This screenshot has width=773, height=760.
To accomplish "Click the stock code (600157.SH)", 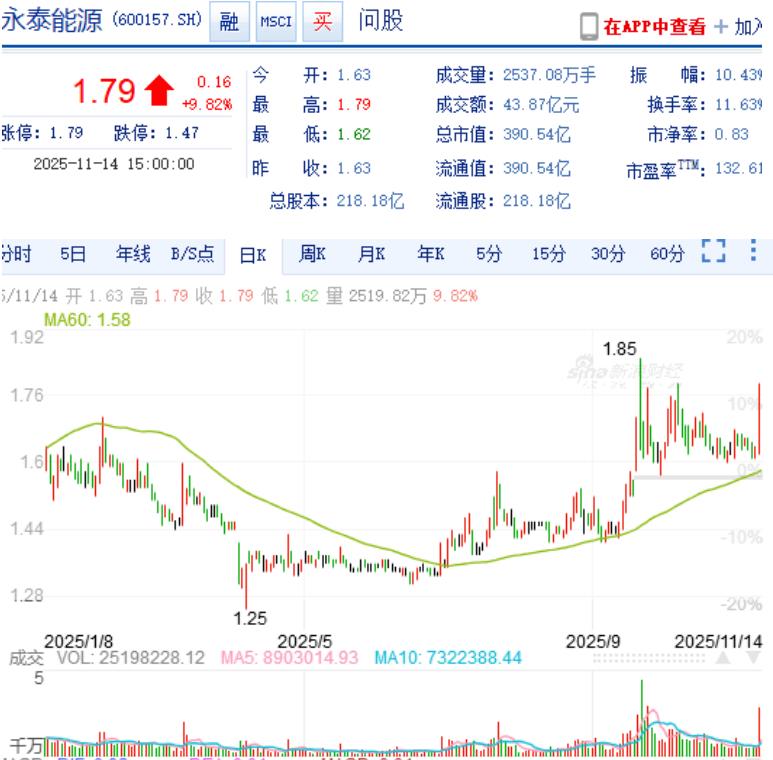I will (x=157, y=20).
